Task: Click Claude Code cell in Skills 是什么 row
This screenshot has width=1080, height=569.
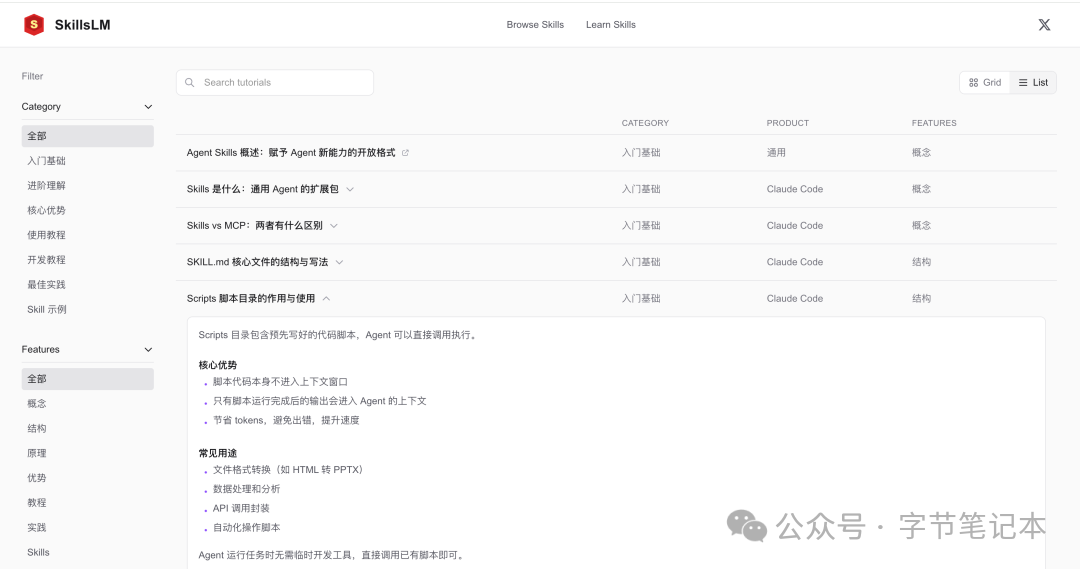Action: tap(795, 189)
